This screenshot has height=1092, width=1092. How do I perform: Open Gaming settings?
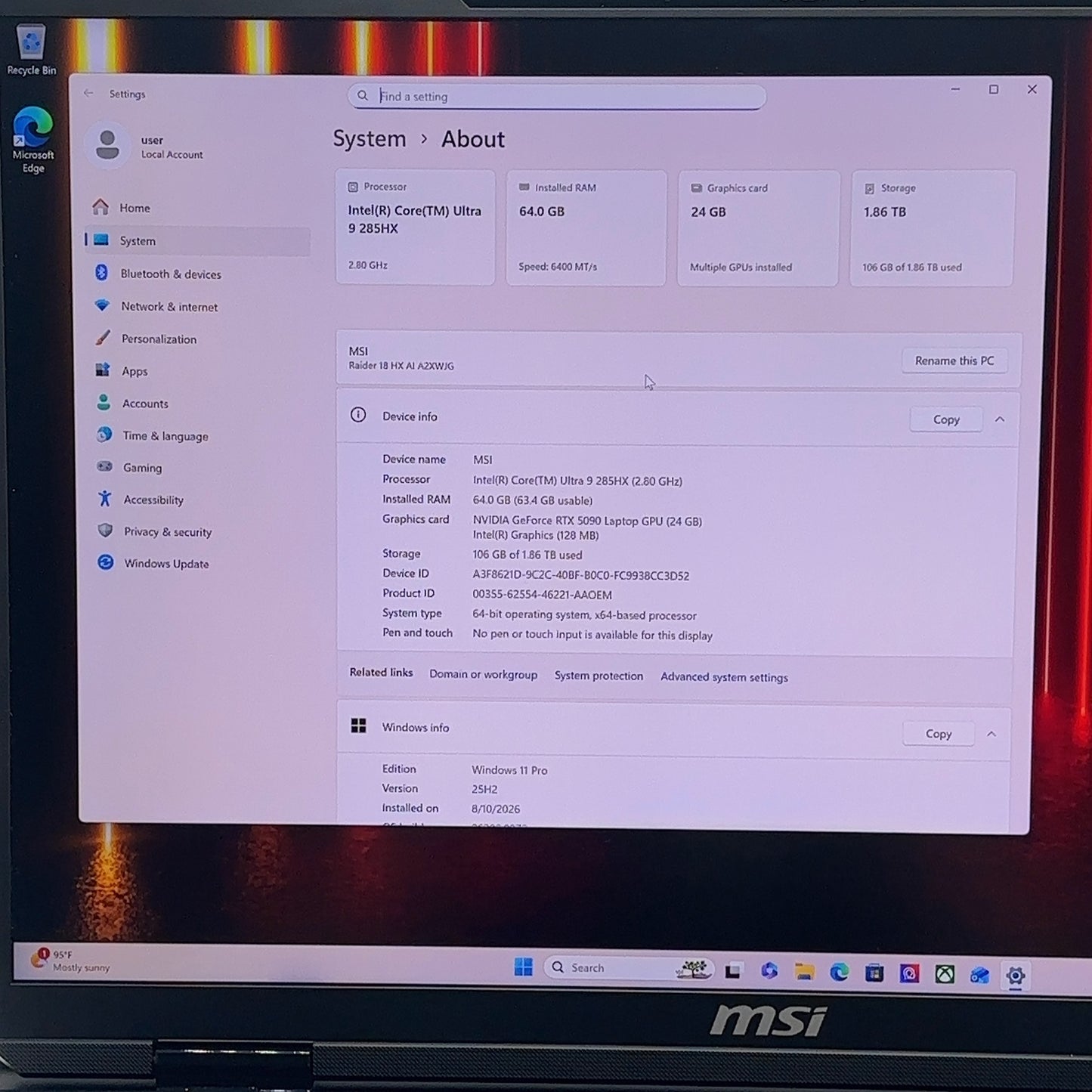(x=200, y=468)
